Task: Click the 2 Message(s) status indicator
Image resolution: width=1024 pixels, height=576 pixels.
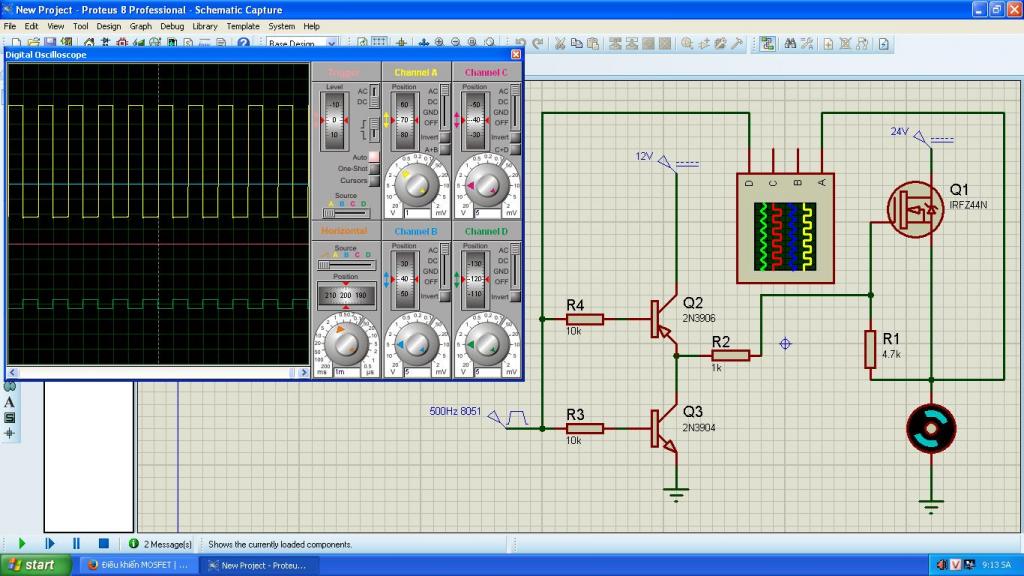Action: click(x=160, y=544)
